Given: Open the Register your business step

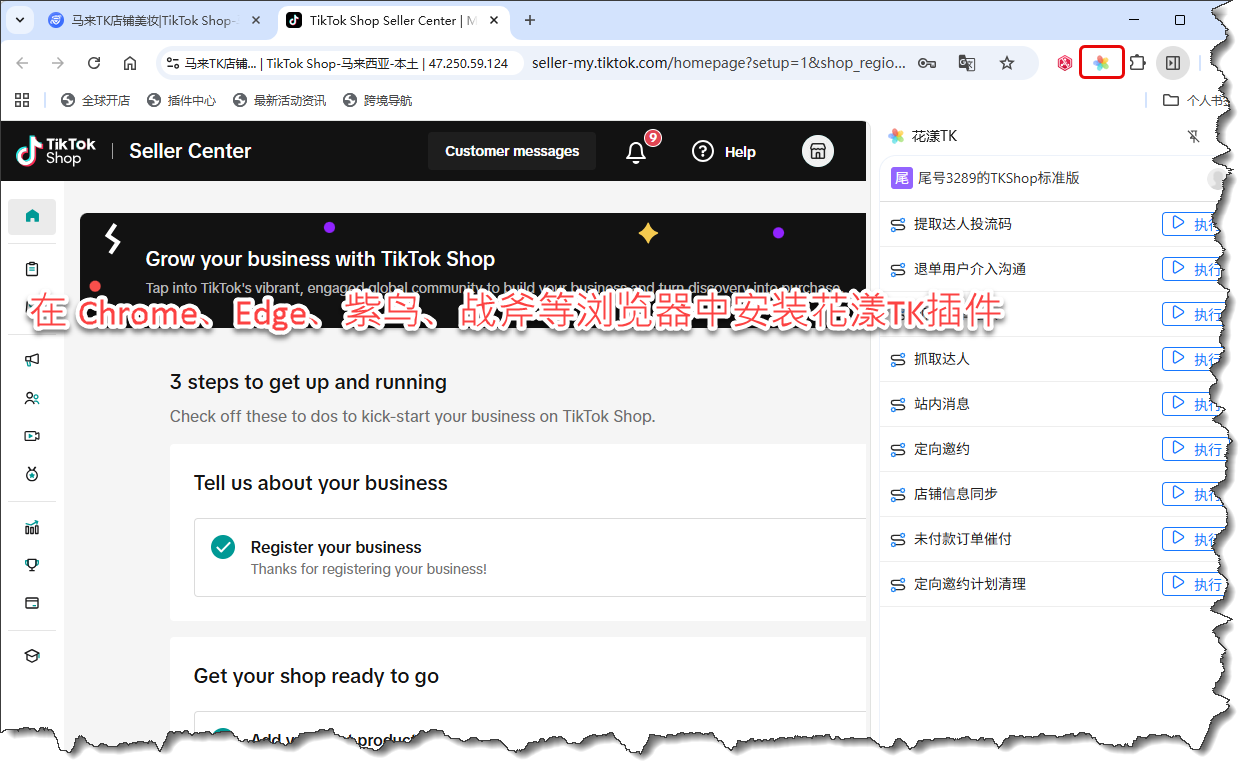Looking at the screenshot, I should pyautogui.click(x=530, y=557).
